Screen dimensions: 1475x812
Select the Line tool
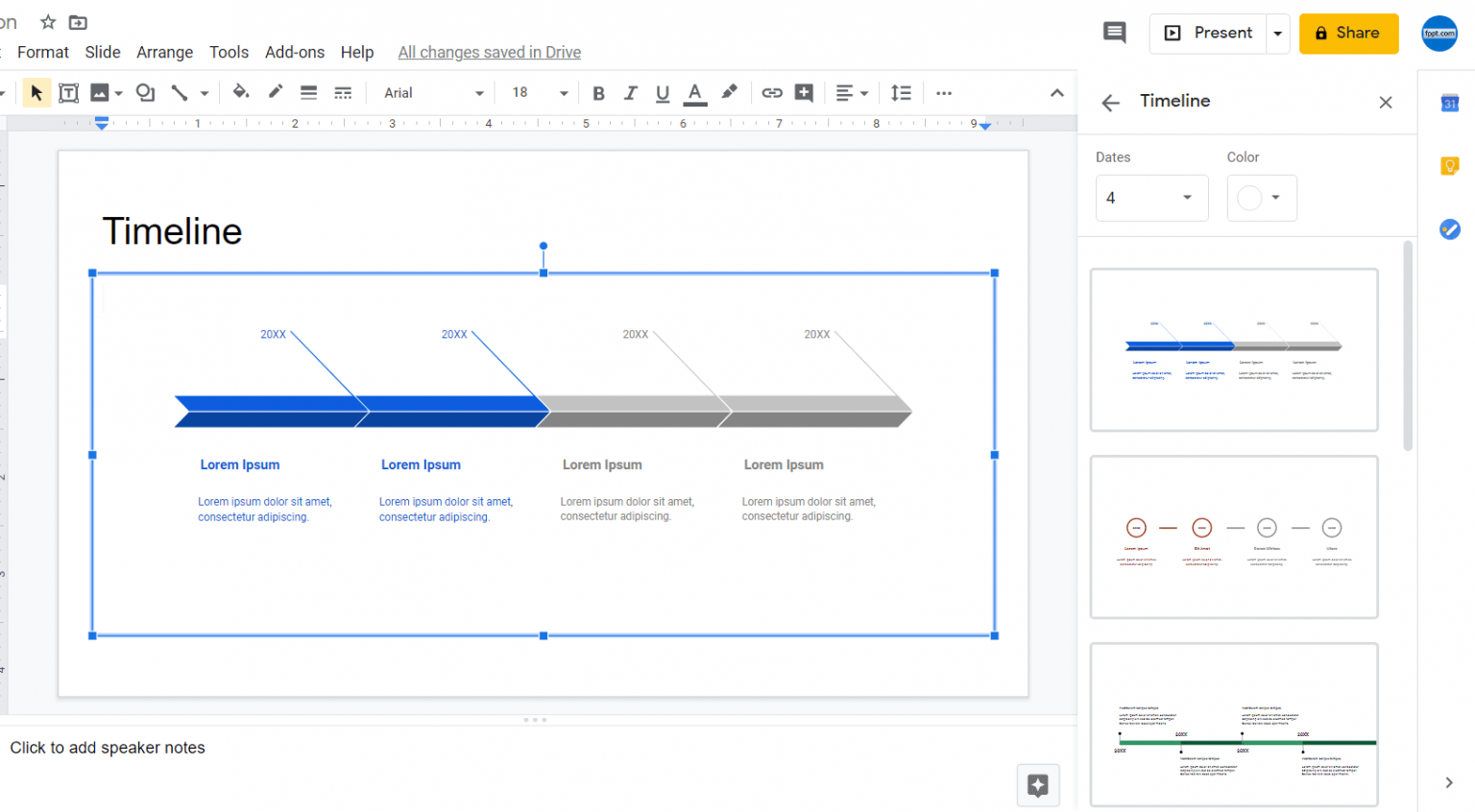tap(179, 92)
